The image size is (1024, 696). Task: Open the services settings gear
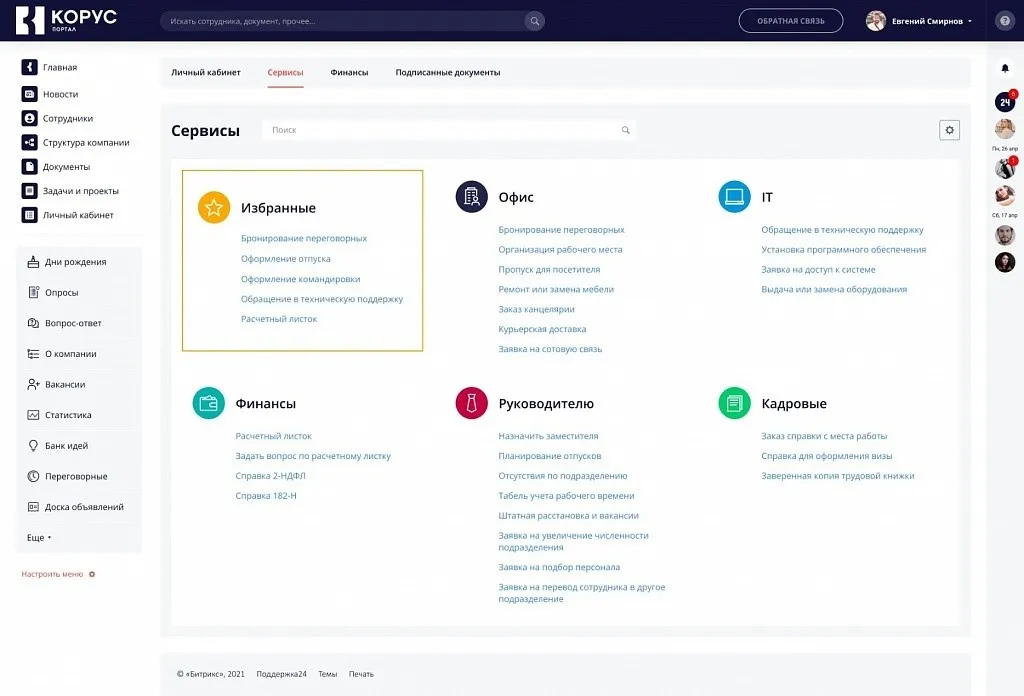pos(949,130)
